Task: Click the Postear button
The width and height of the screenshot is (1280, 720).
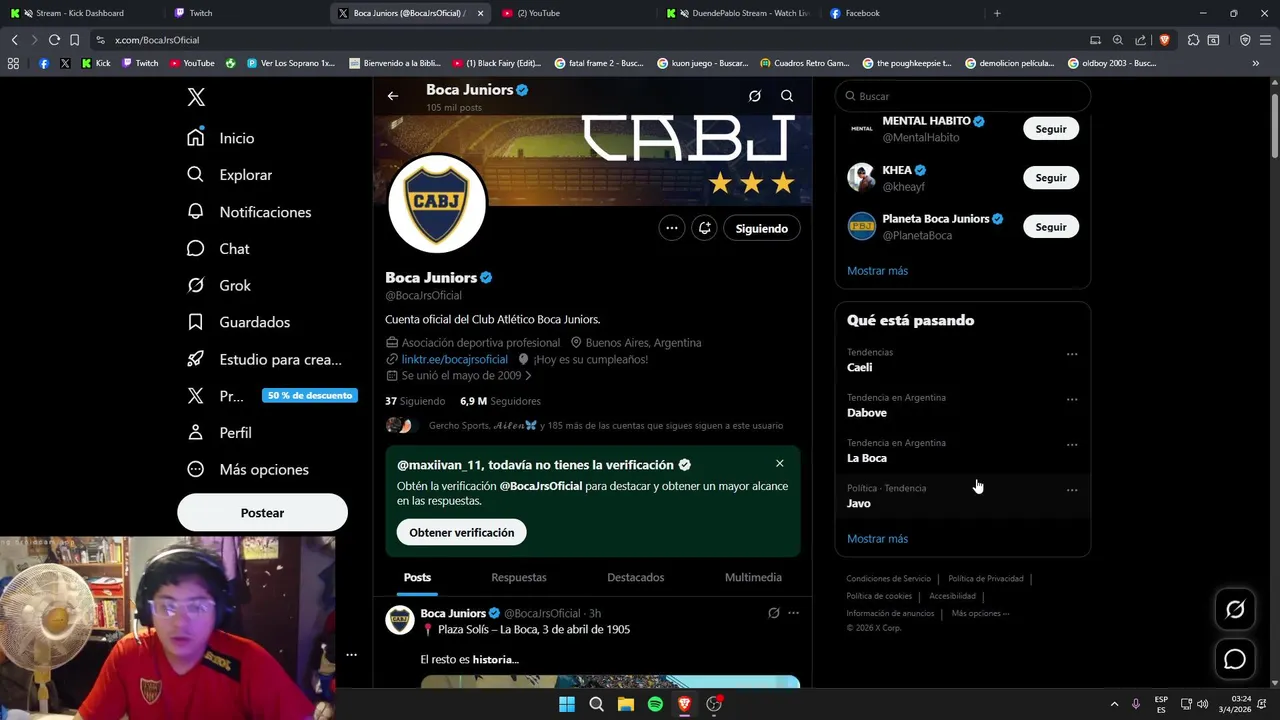Action: pos(262,513)
